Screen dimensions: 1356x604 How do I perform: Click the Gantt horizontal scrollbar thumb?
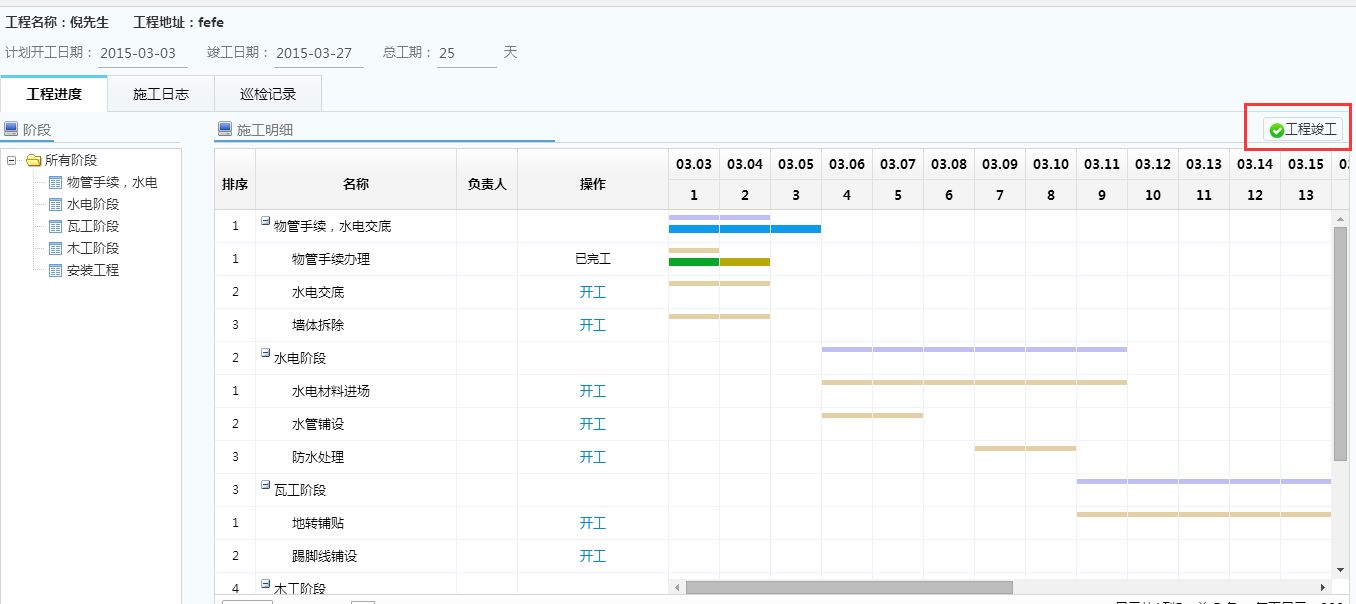click(x=849, y=587)
